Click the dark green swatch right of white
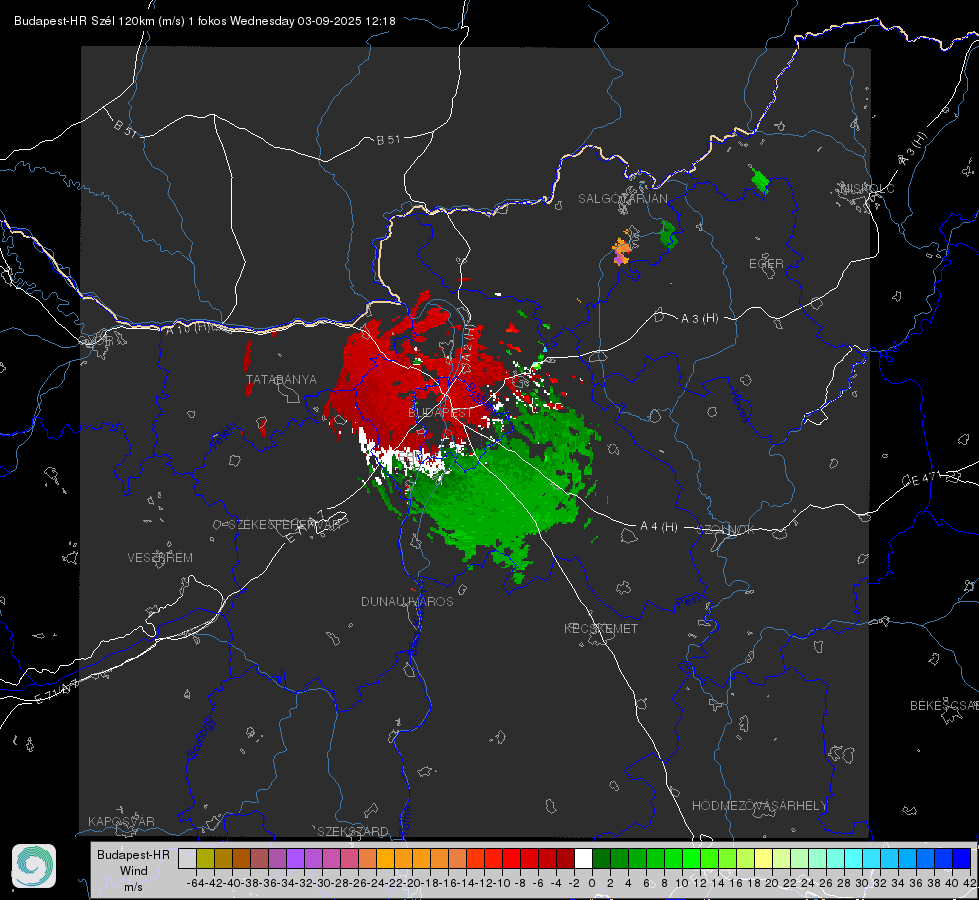Image resolution: width=979 pixels, height=900 pixels. tap(601, 858)
